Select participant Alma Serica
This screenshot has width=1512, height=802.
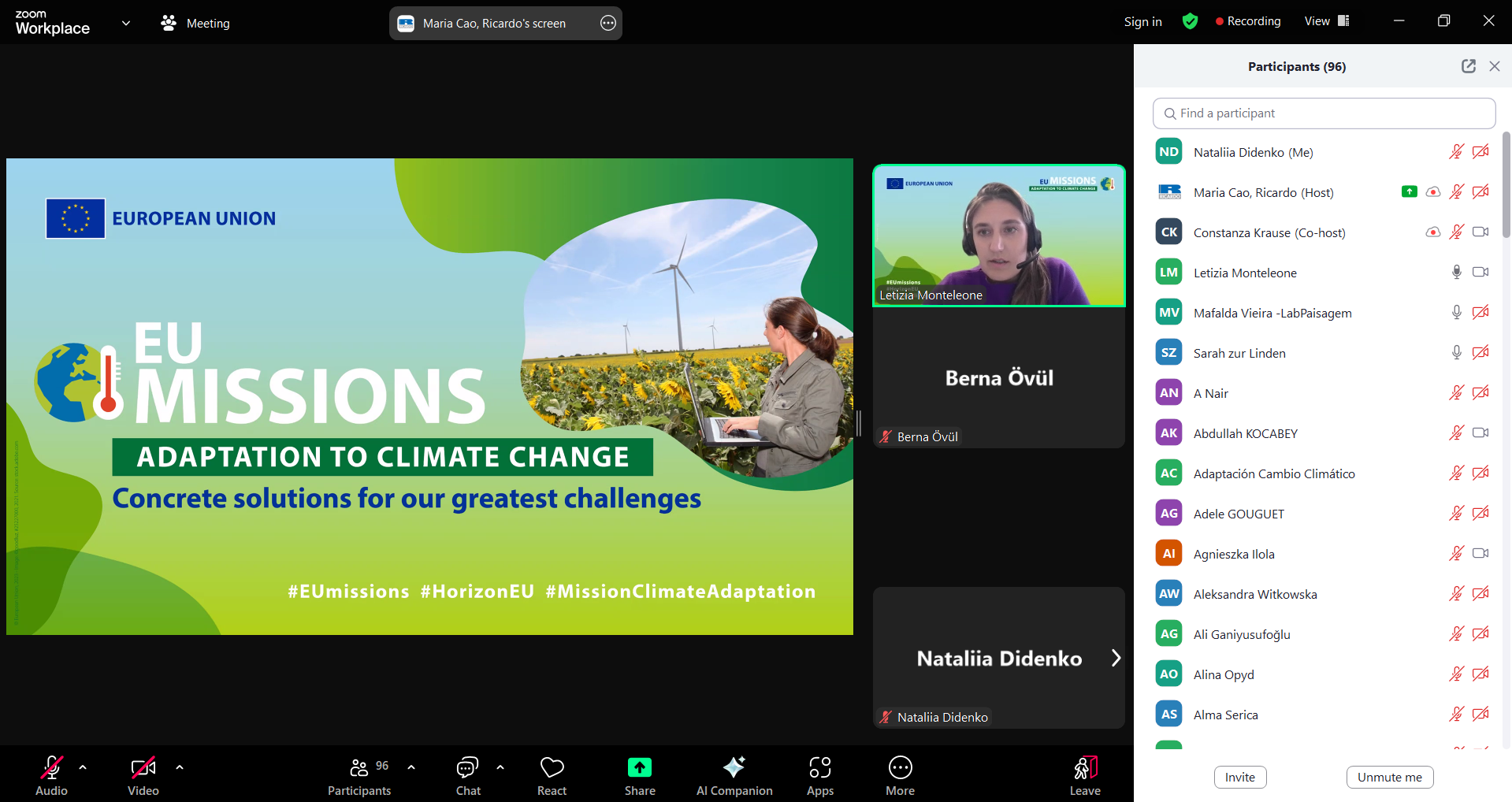(1324, 715)
